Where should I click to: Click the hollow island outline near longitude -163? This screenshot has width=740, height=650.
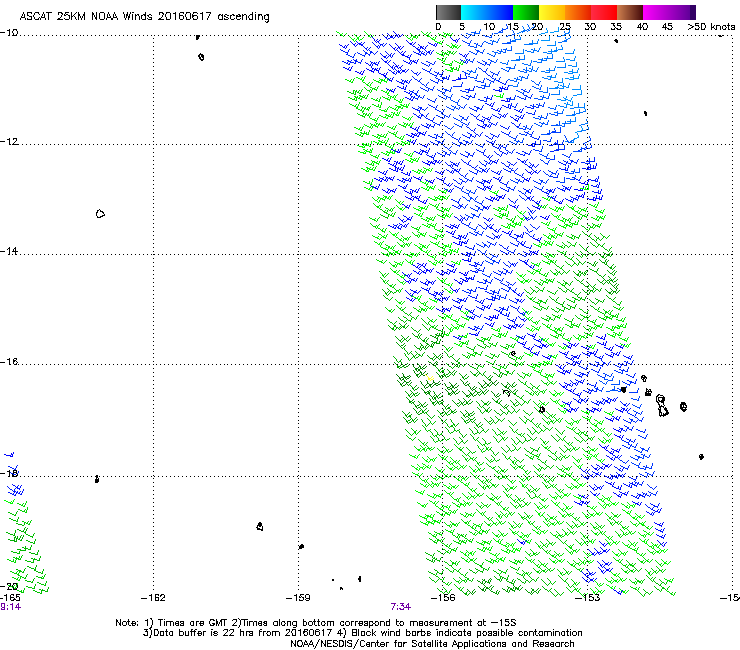coord(100,214)
